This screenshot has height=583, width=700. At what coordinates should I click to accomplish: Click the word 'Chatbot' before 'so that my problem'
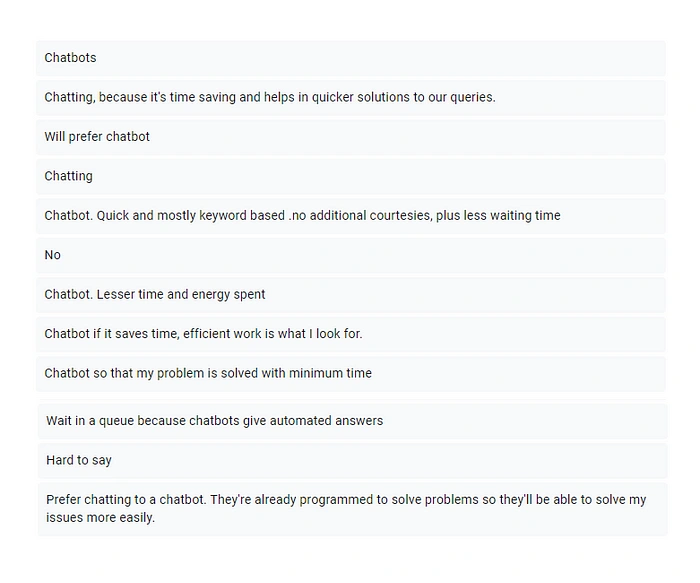point(67,373)
